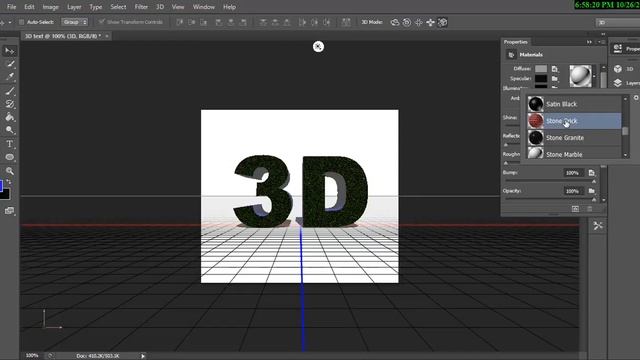Click the material list scrollbar down arrow

tap(625, 155)
